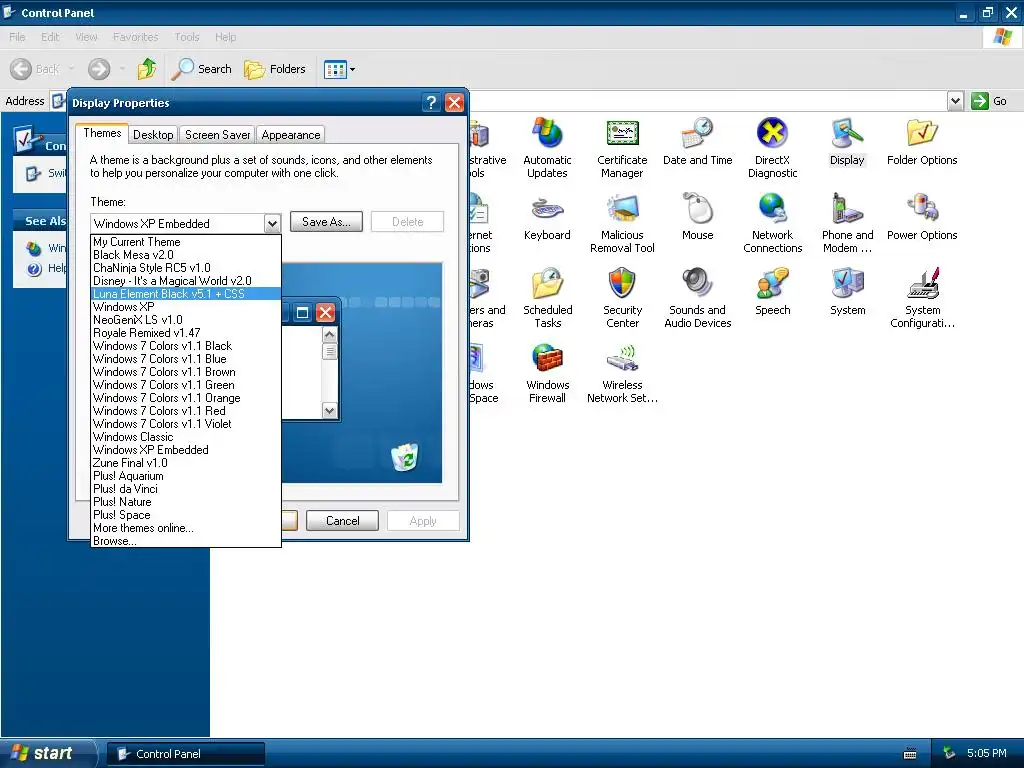Toggle the Folders pane button

274,69
